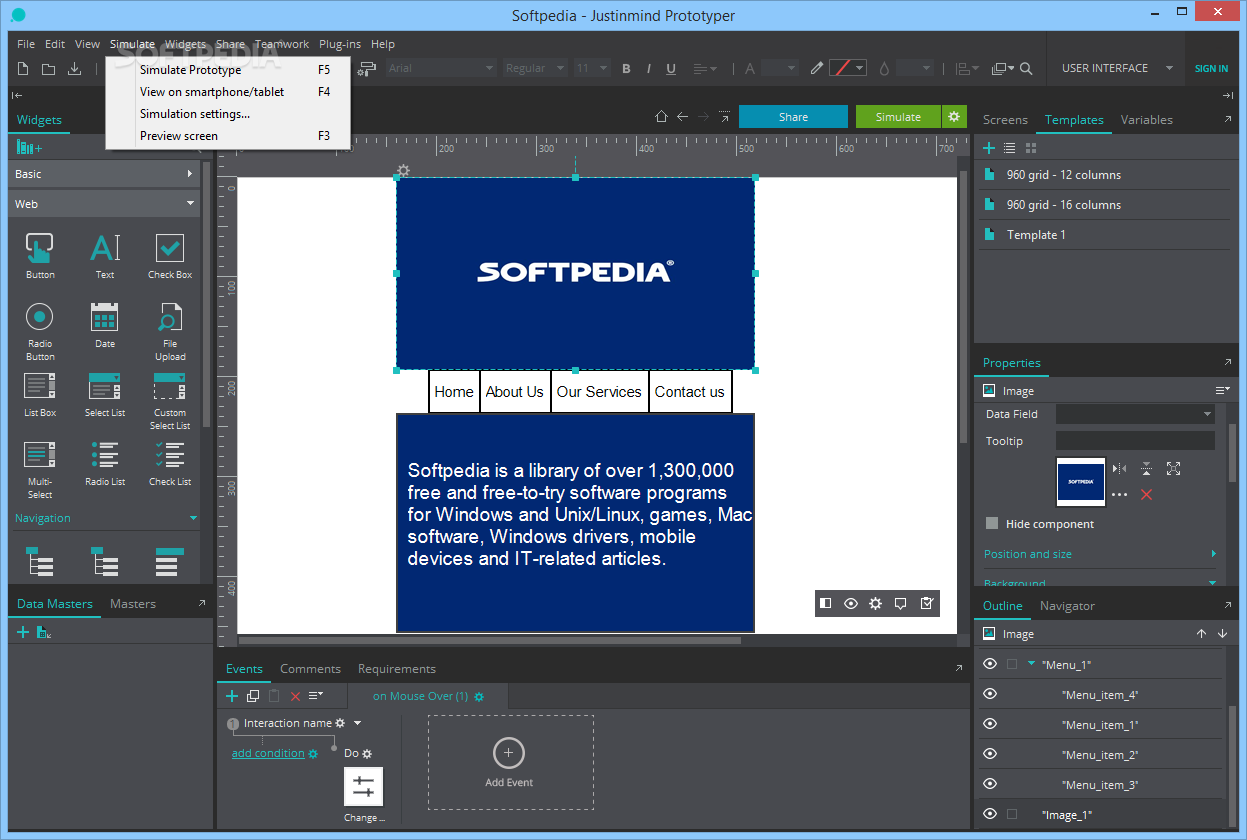Image resolution: width=1247 pixels, height=840 pixels.
Task: Add new data master plus icon
Action: click(23, 632)
